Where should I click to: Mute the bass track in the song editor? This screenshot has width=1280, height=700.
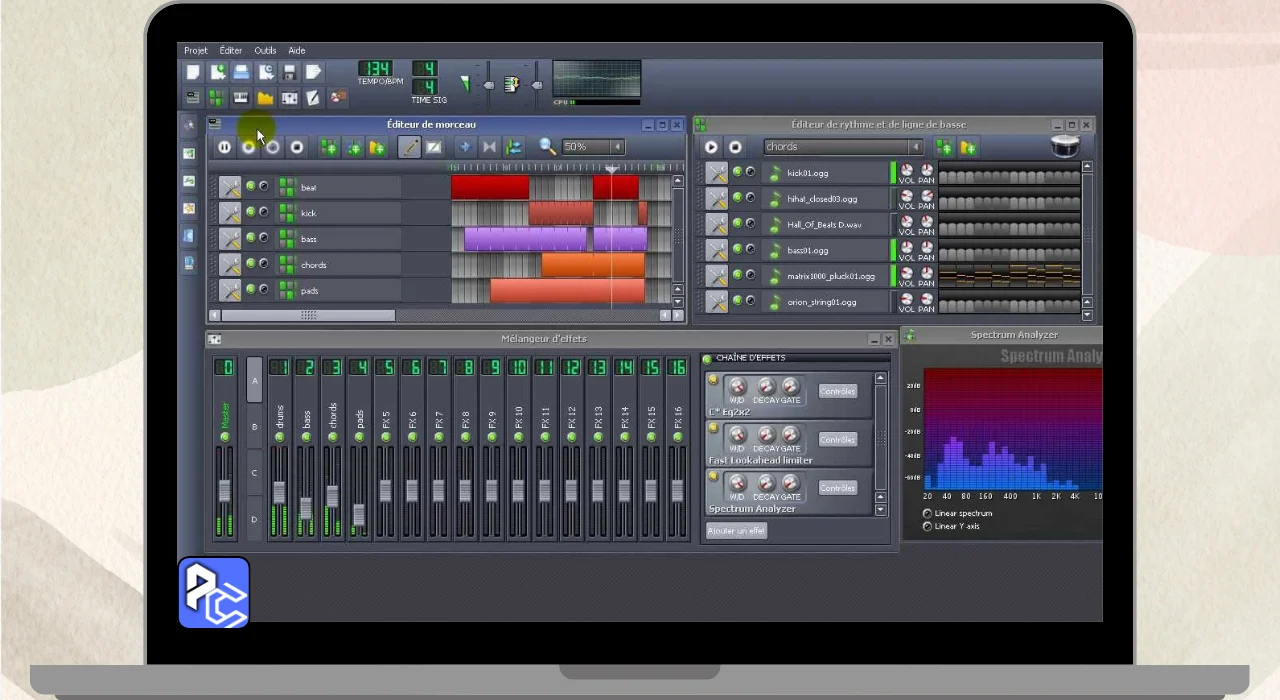pos(250,238)
